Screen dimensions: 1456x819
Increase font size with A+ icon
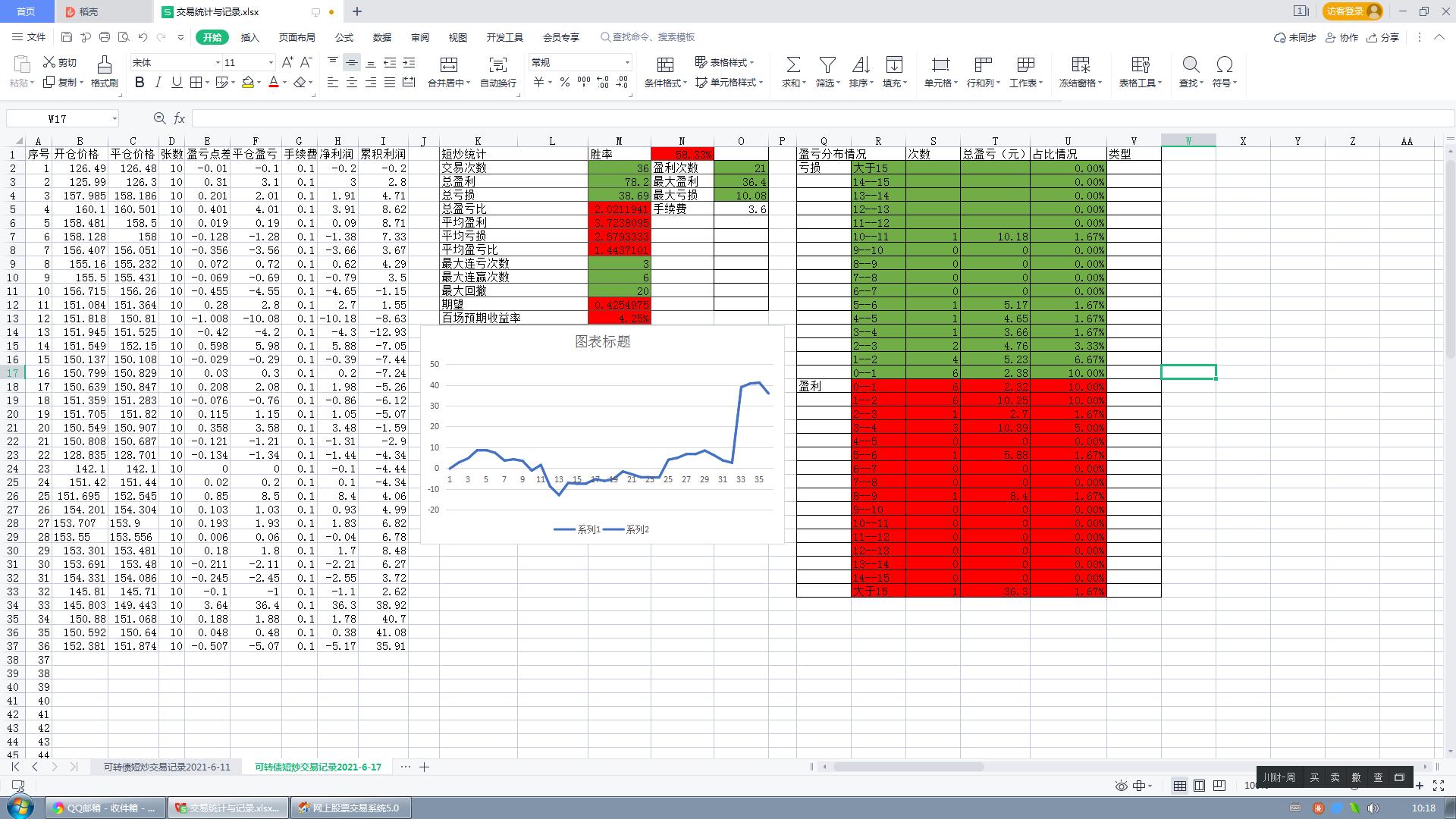point(287,62)
